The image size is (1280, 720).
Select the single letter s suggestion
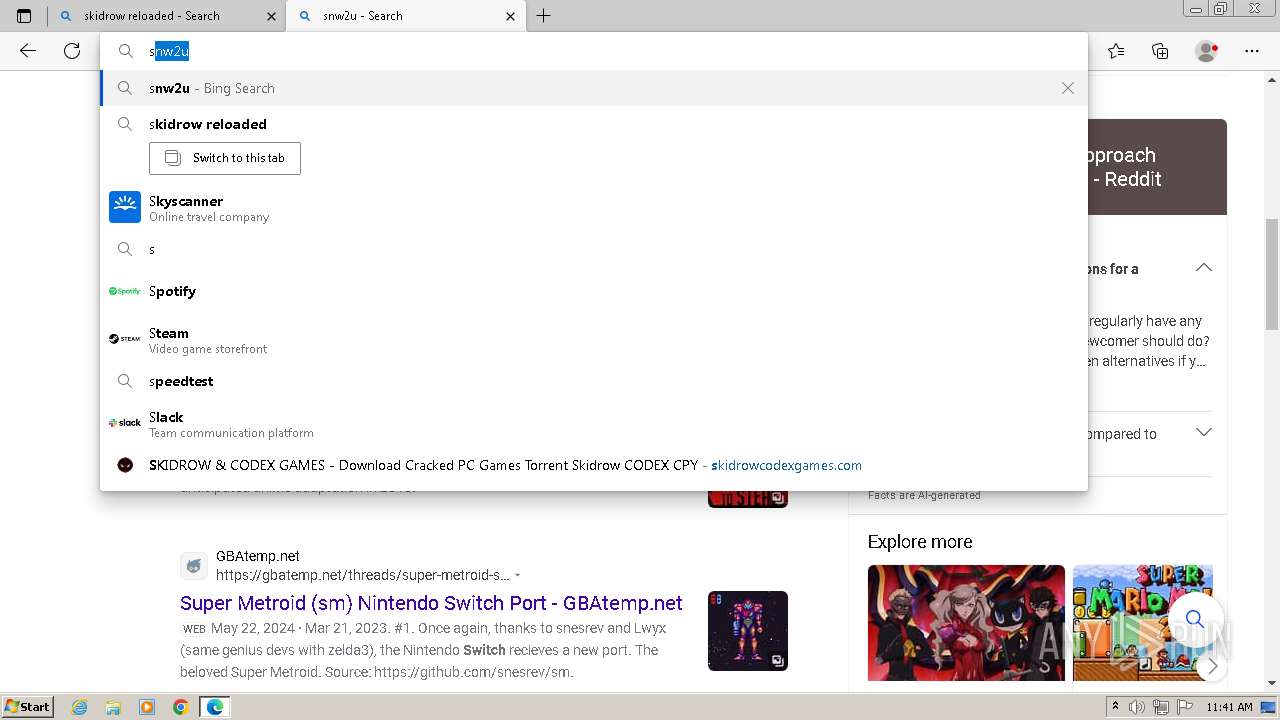(x=594, y=249)
